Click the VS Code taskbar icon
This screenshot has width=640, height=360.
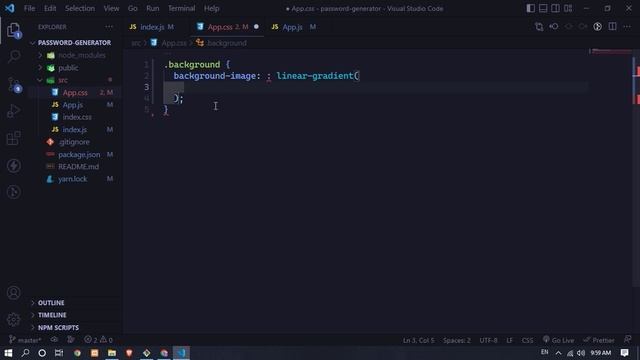(x=181, y=353)
